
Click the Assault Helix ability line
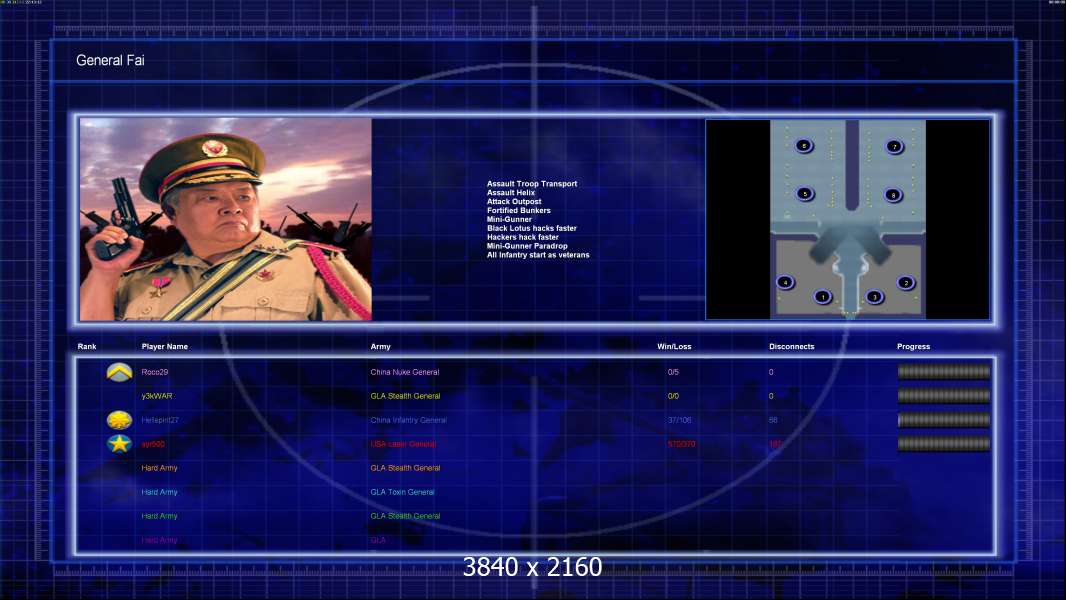pyautogui.click(x=511, y=192)
